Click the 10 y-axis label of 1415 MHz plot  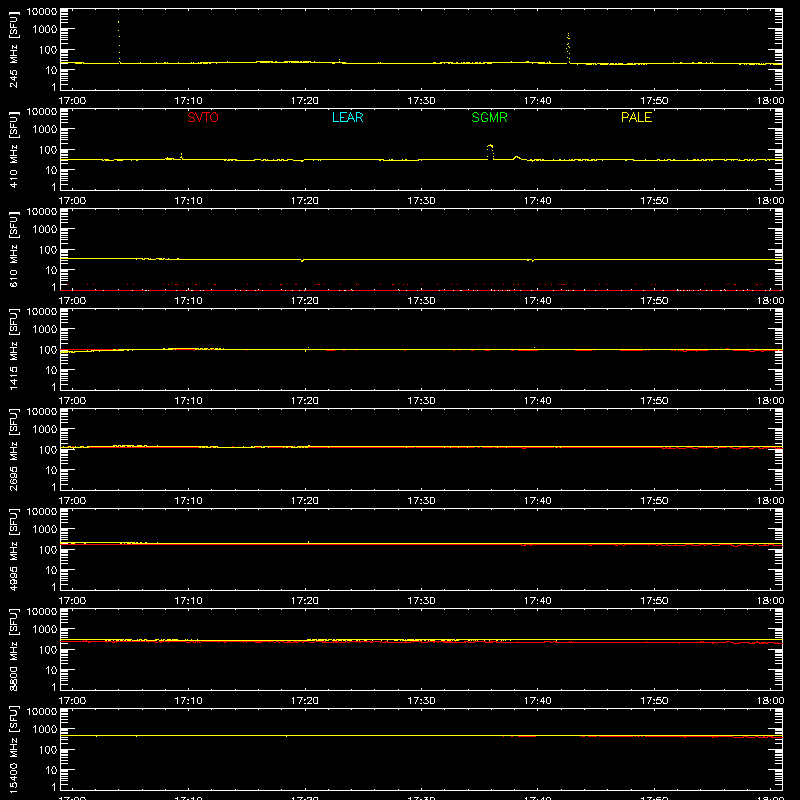[x=51, y=370]
